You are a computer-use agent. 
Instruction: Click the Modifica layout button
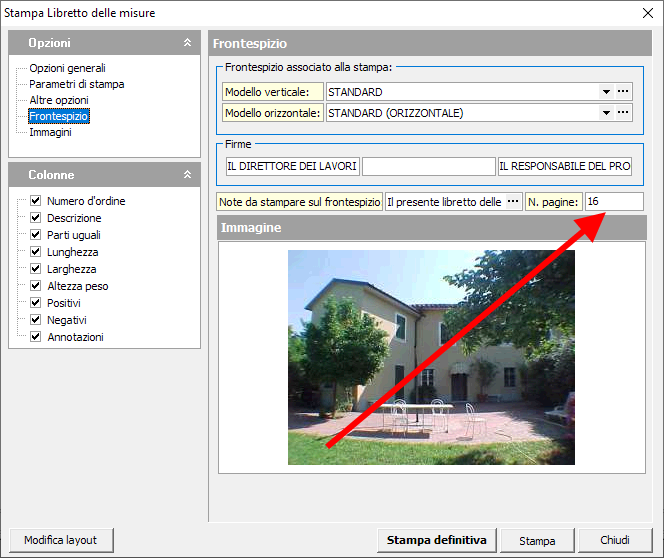[x=60, y=540]
